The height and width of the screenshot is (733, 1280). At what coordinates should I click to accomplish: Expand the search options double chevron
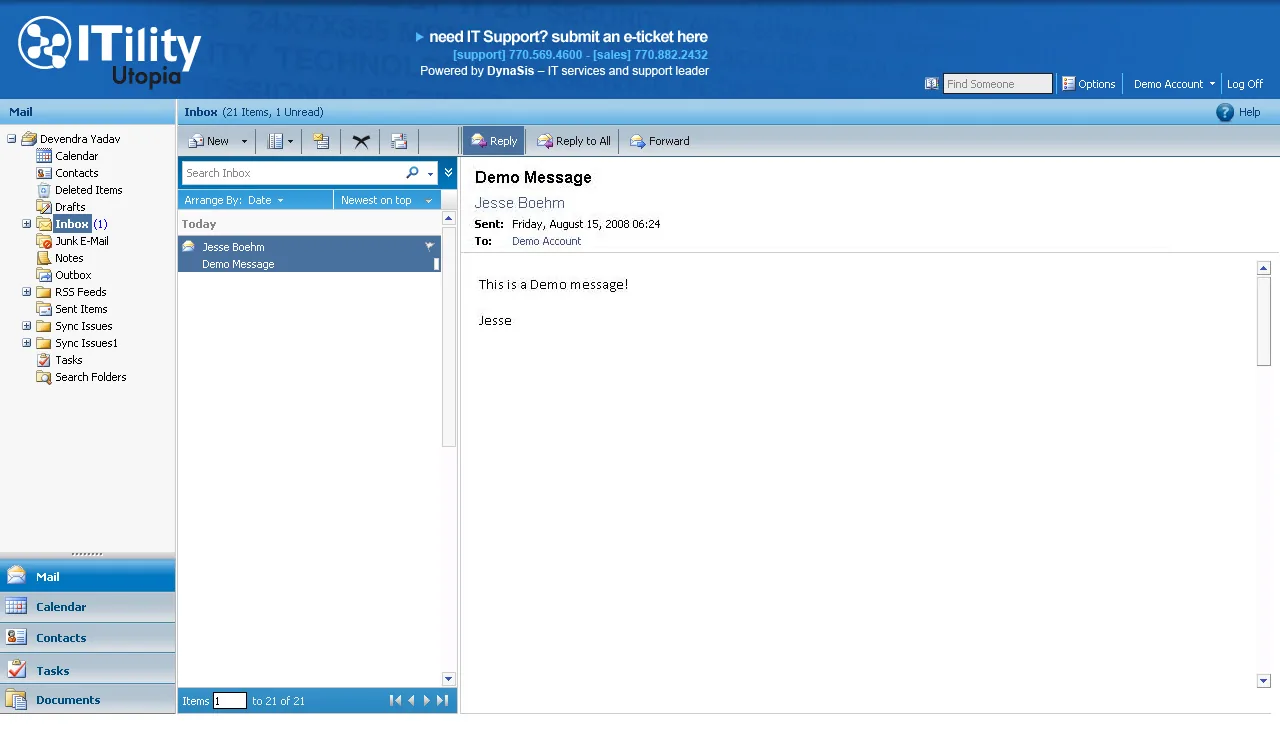tap(448, 173)
